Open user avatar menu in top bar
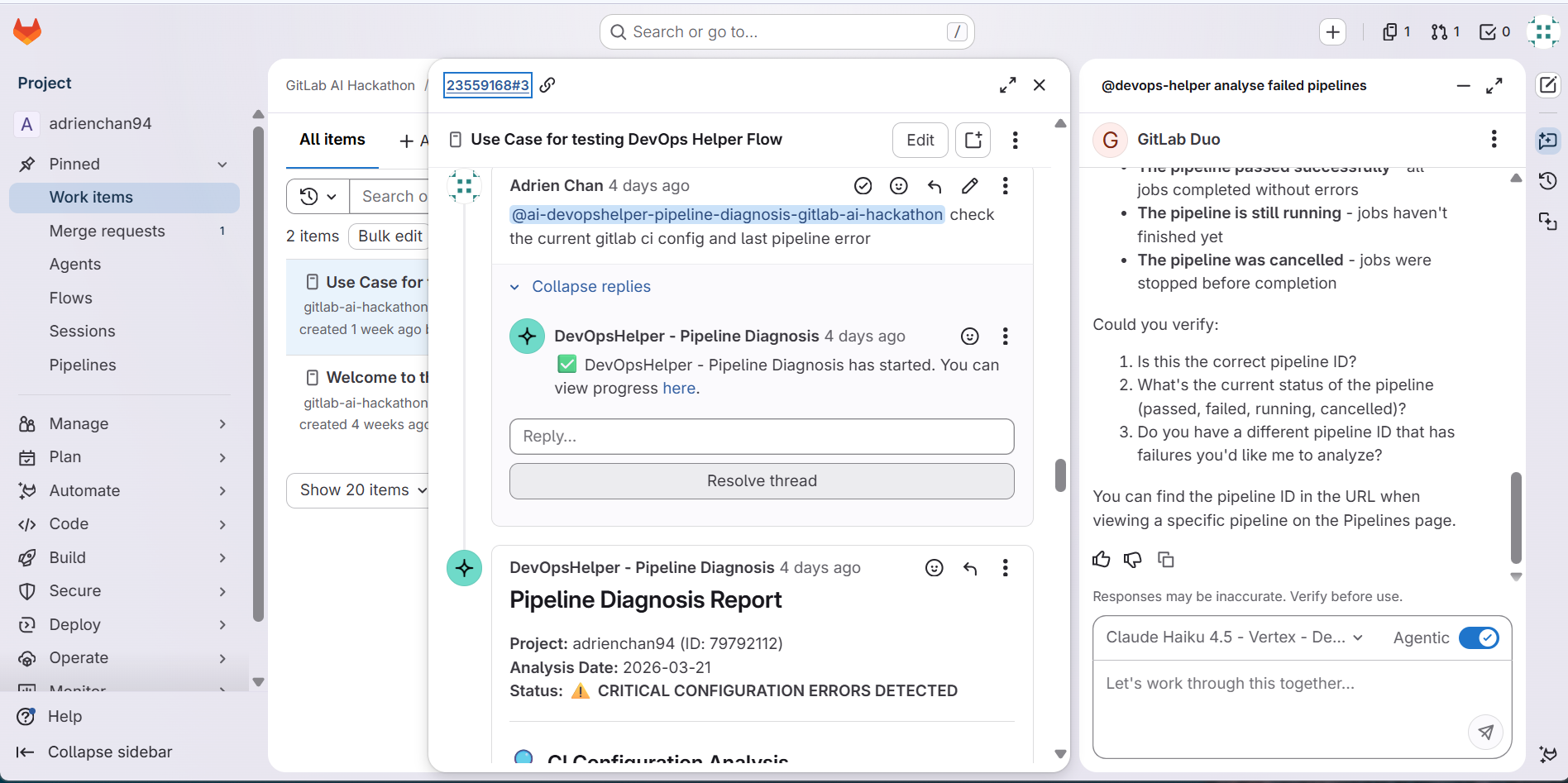Screen dimensions: 1568x783 click(x=1542, y=32)
